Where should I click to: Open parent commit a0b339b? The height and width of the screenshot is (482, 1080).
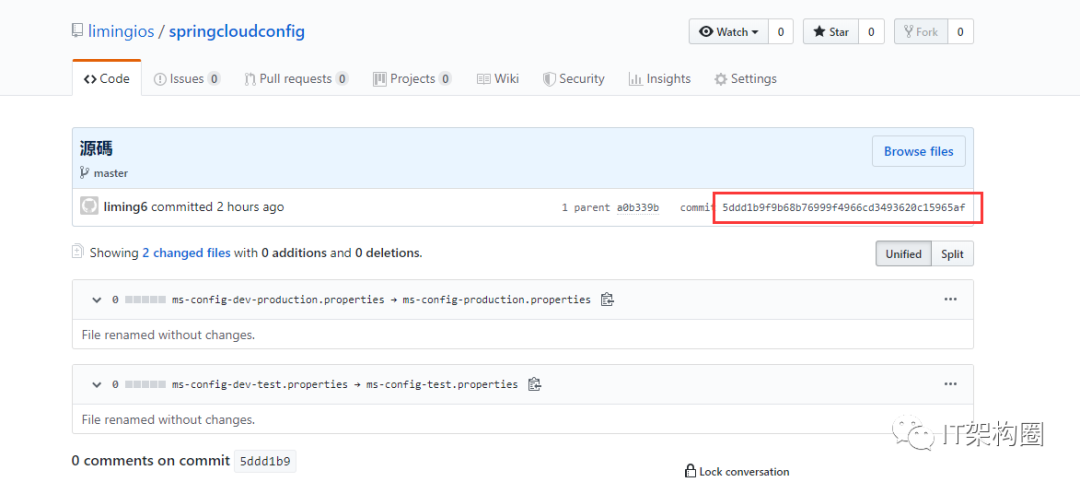tap(636, 208)
